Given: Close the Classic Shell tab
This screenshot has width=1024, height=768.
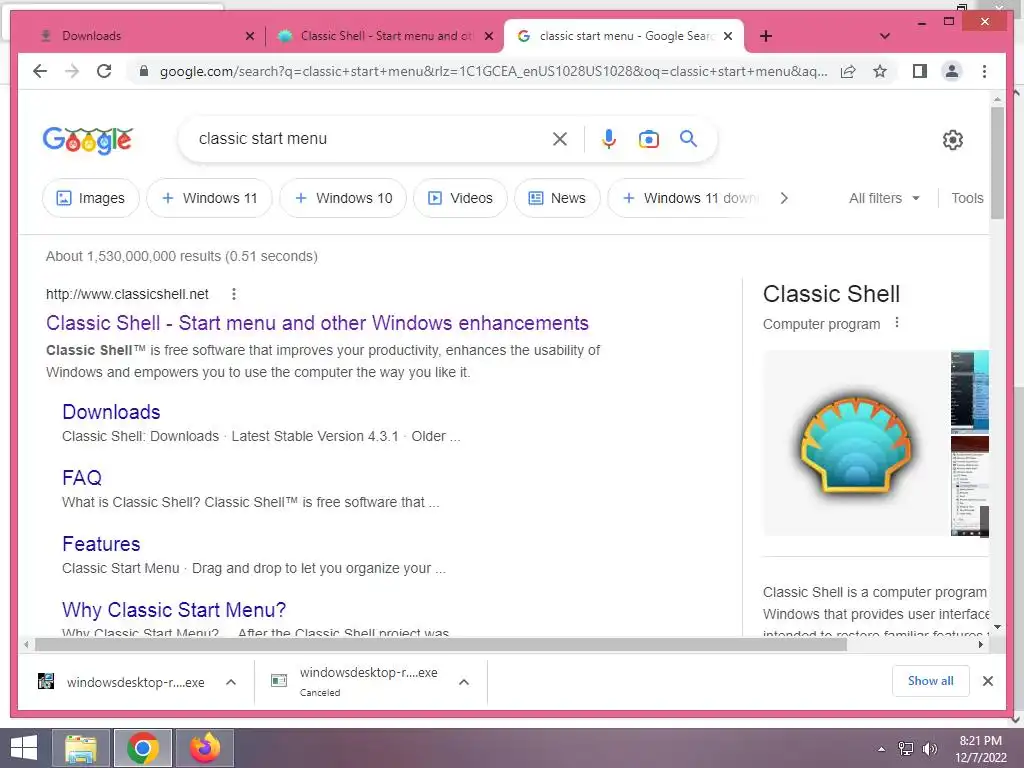Looking at the screenshot, I should tap(488, 36).
